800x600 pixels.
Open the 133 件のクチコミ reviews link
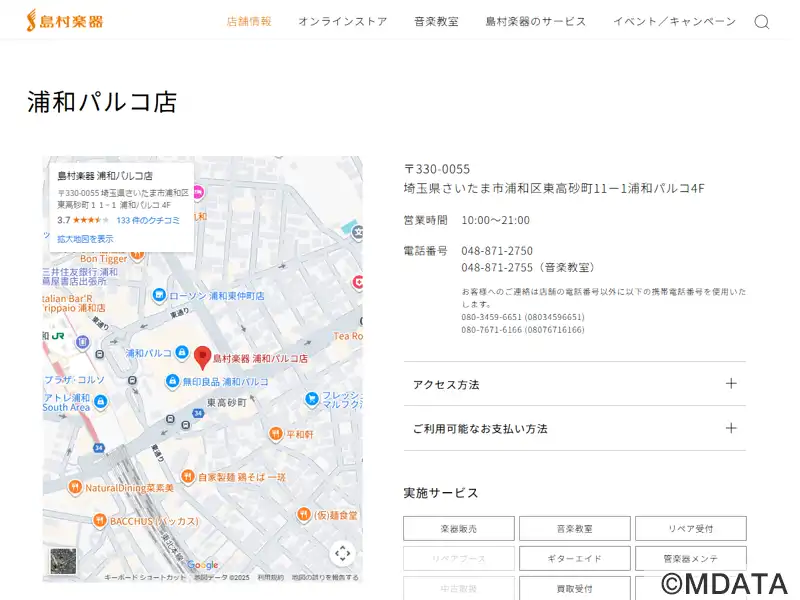pyautogui.click(x=148, y=220)
